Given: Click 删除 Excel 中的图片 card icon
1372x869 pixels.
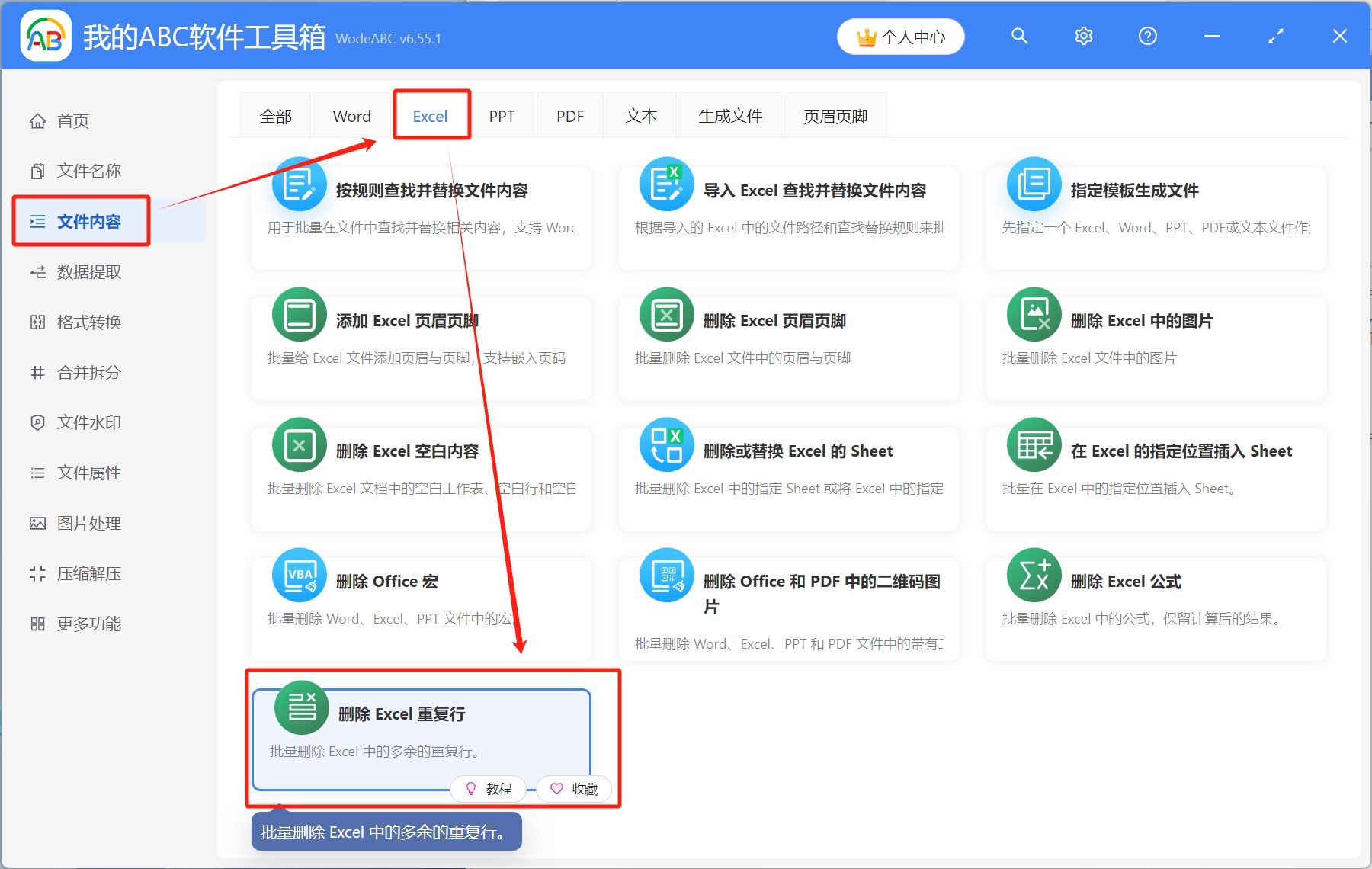Looking at the screenshot, I should [1034, 315].
